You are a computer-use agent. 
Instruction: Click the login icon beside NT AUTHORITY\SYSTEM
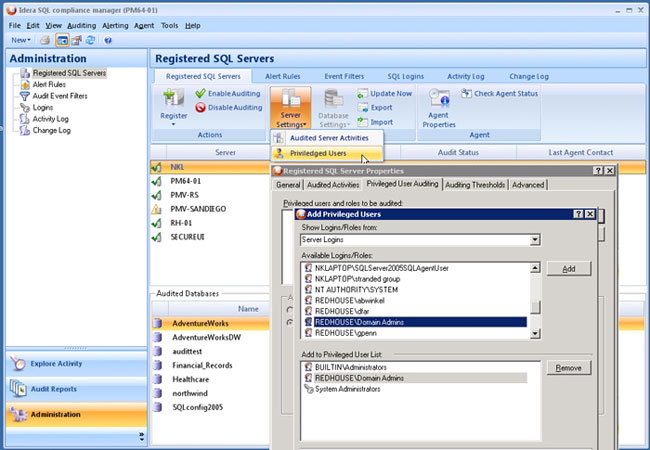[x=308, y=289]
